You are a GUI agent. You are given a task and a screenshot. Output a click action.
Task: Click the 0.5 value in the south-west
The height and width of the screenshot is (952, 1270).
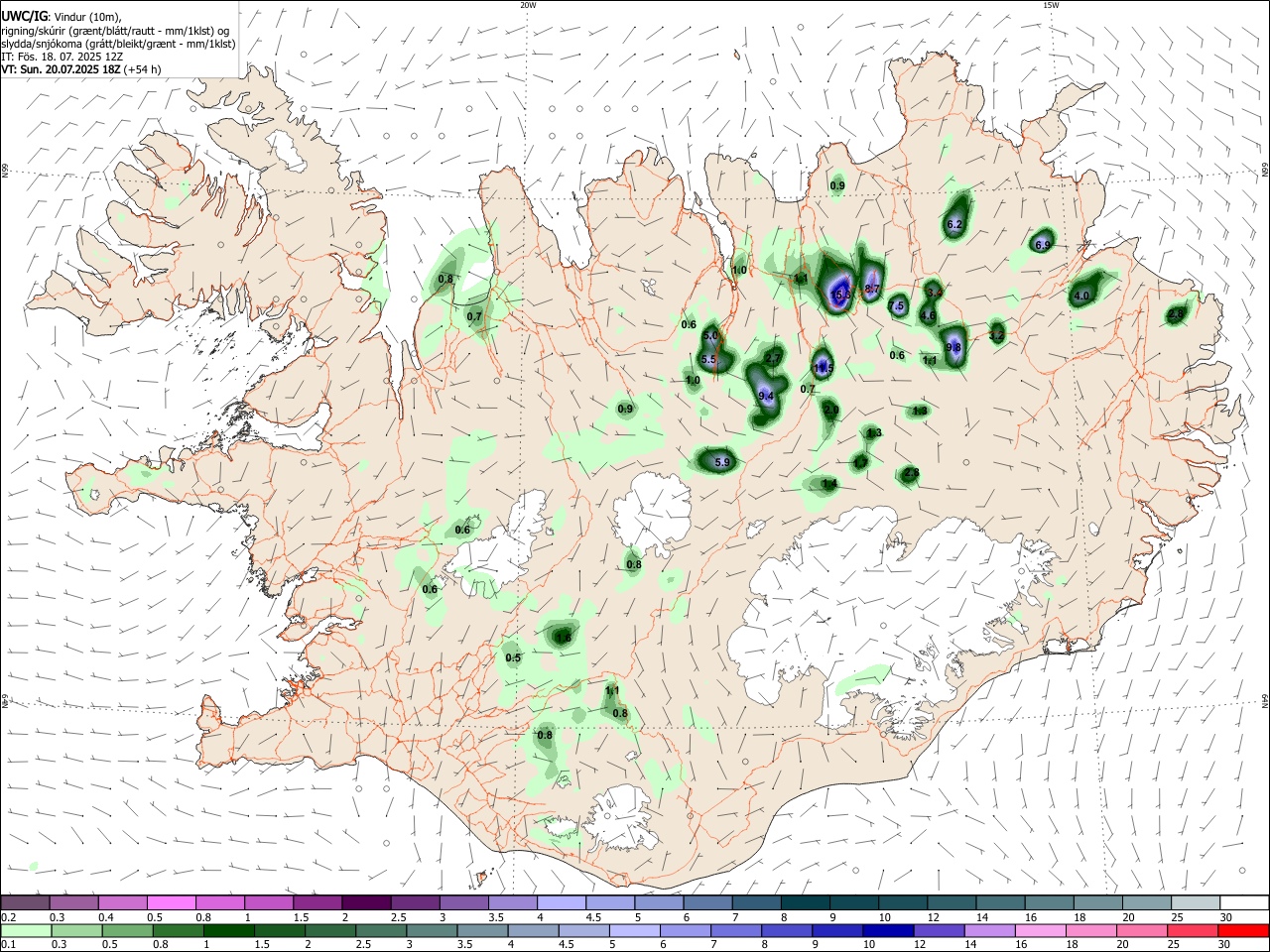[x=513, y=658]
